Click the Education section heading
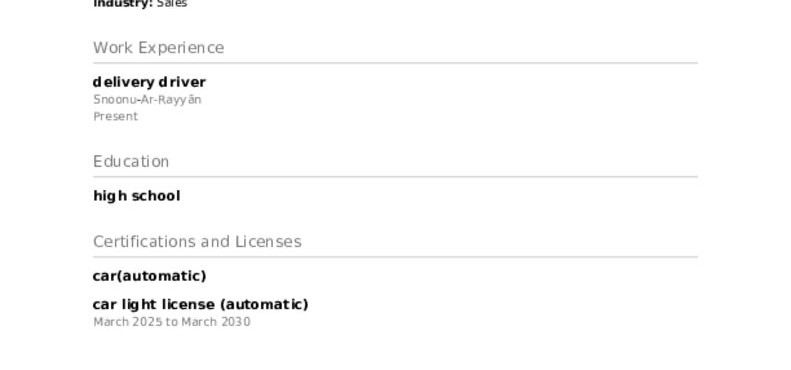 (x=131, y=162)
